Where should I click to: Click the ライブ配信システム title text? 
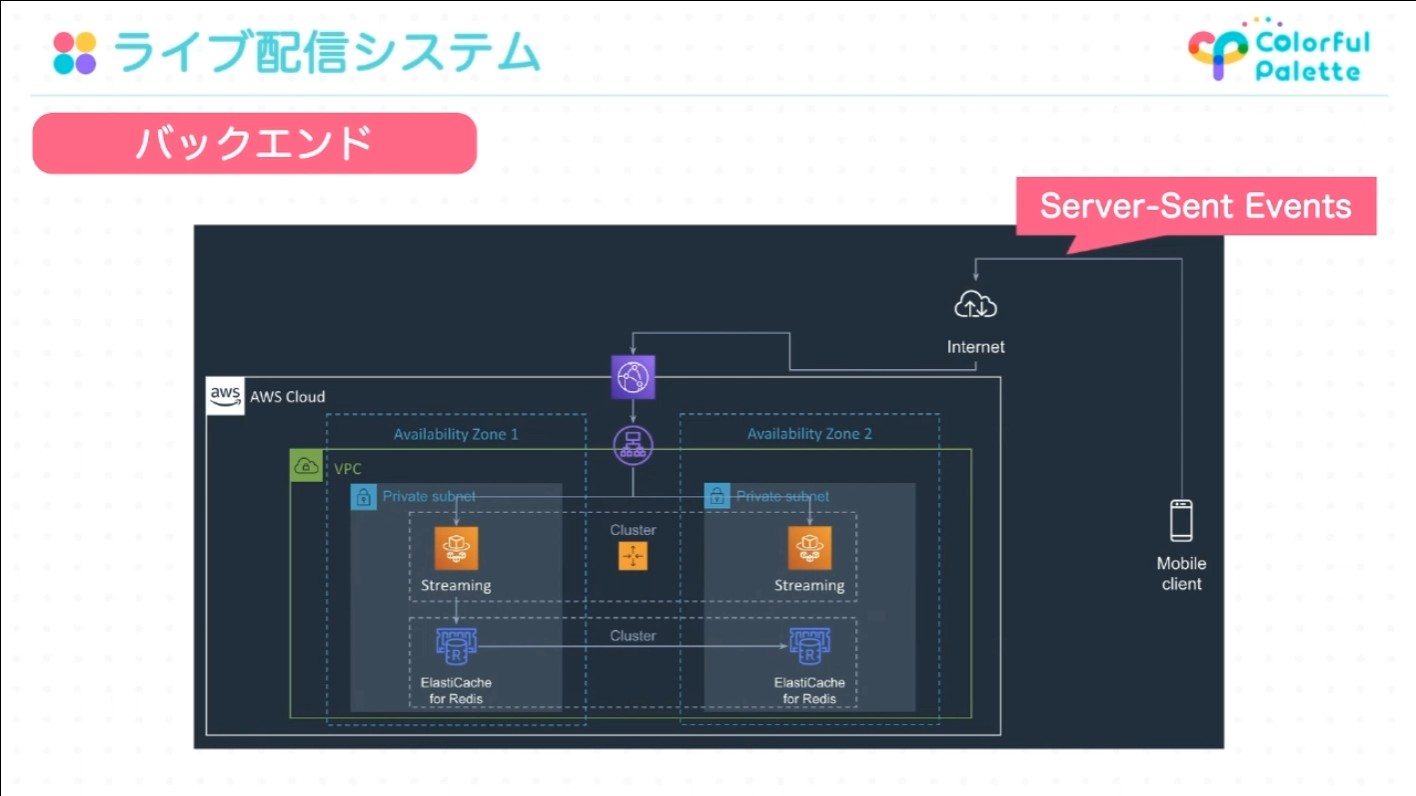[327, 53]
